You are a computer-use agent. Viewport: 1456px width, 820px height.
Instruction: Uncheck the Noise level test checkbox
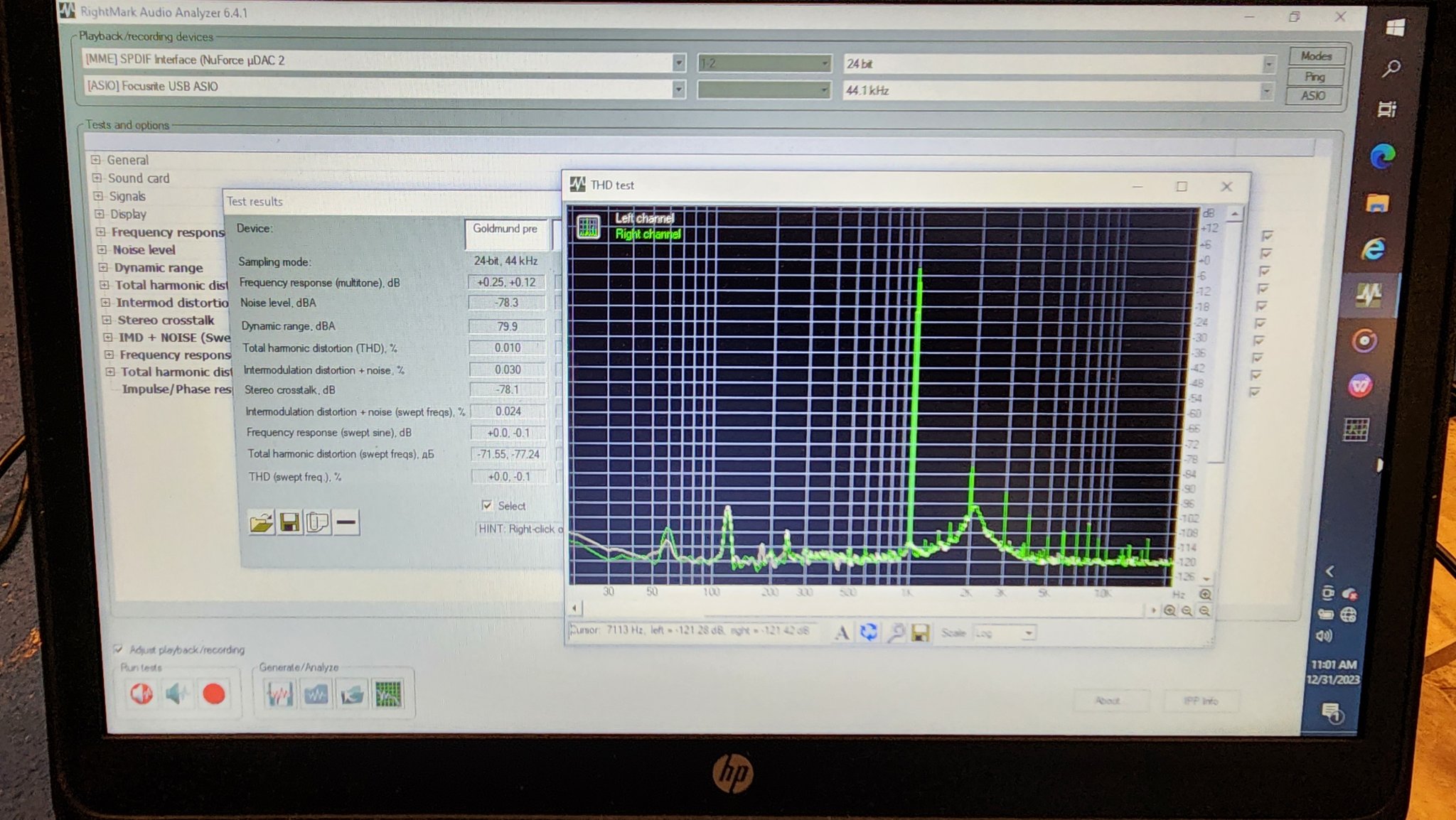[x=1265, y=253]
